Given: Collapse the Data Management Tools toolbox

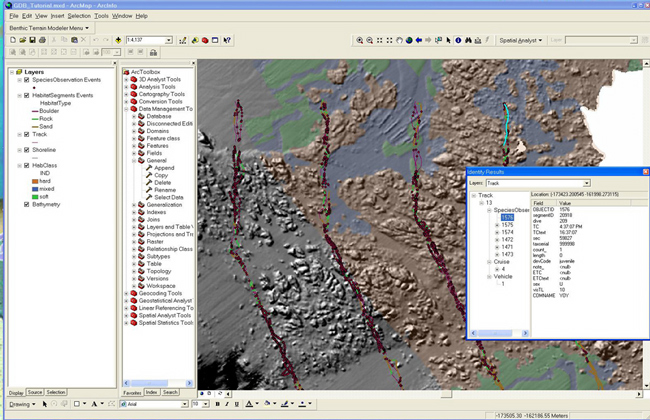Looking at the screenshot, I should (x=126, y=109).
